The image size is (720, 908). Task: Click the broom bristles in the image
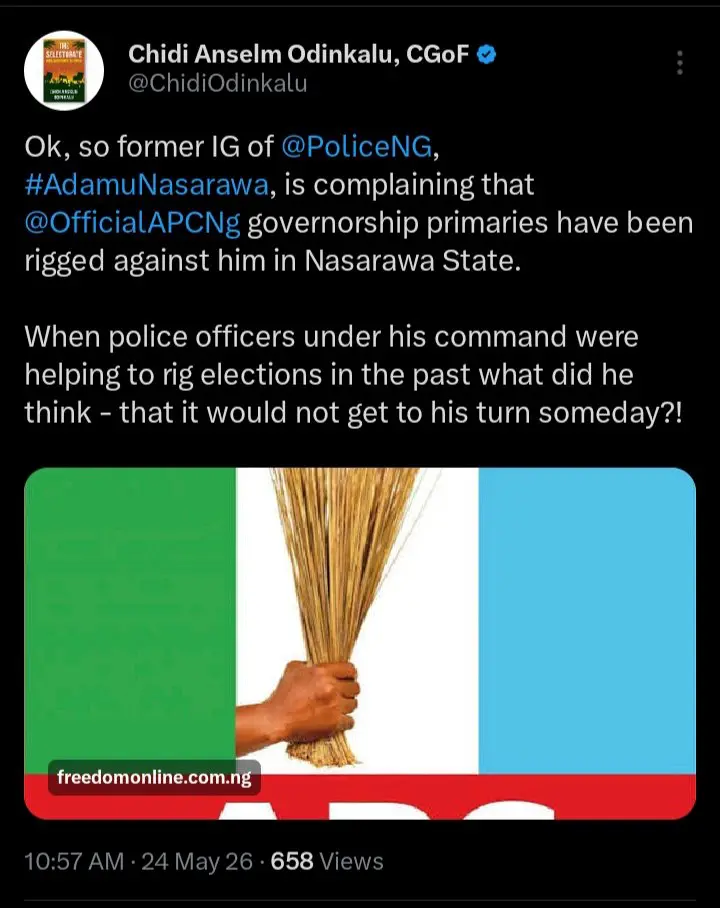[x=342, y=568]
